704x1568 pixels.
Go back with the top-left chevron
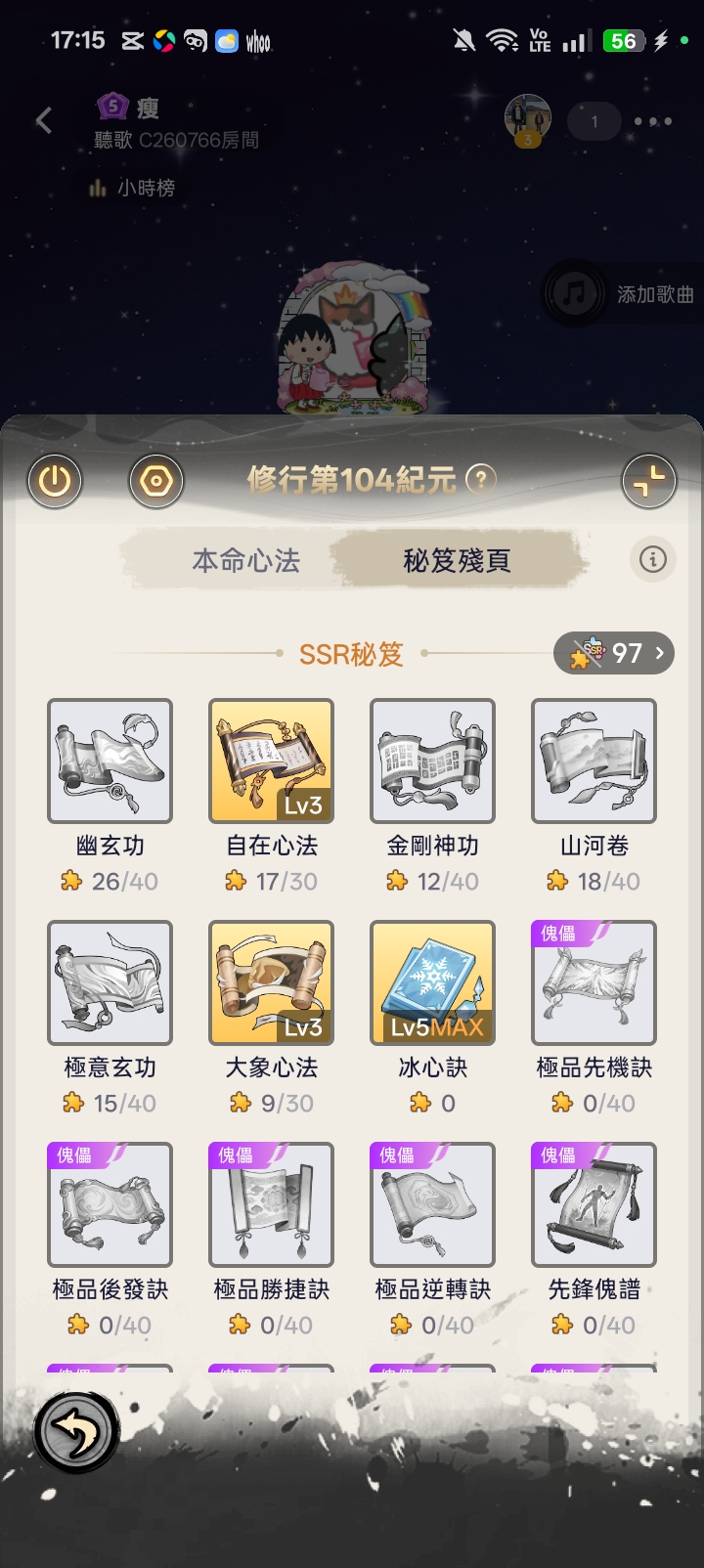[43, 121]
